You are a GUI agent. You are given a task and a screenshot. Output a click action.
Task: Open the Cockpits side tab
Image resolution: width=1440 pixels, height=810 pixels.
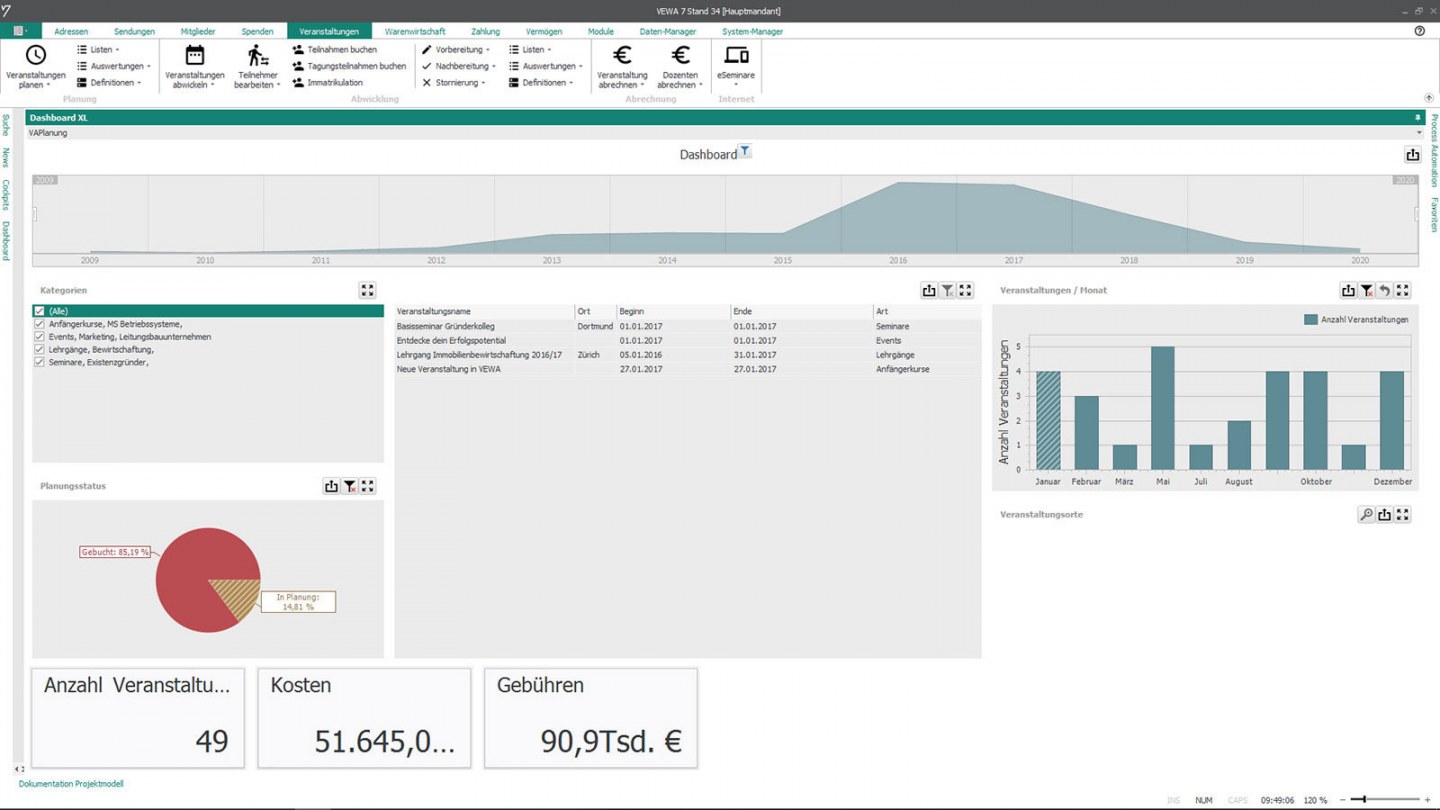pyautogui.click(x=6, y=195)
